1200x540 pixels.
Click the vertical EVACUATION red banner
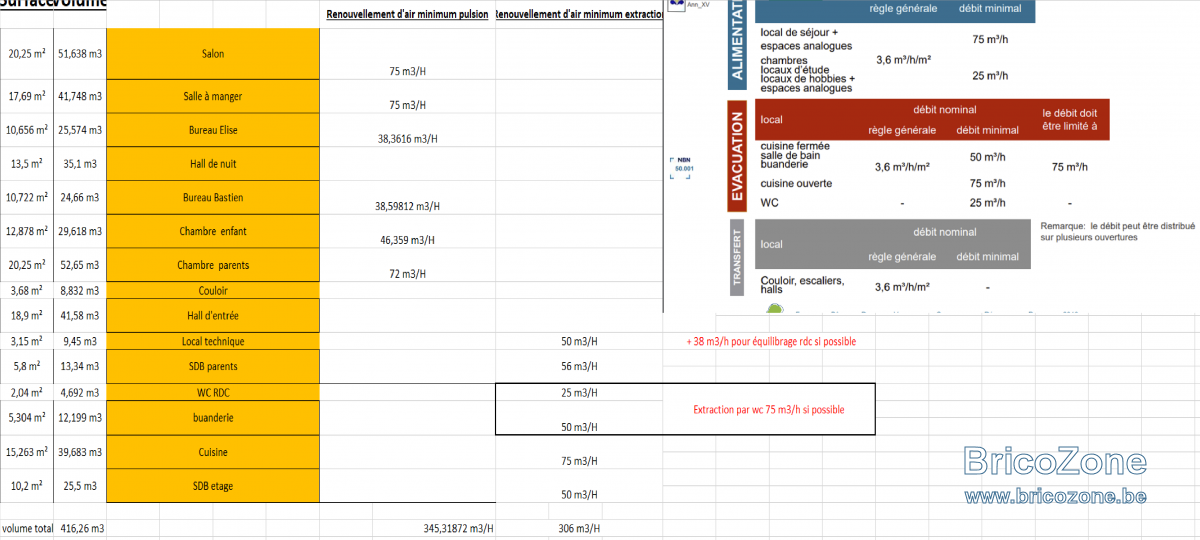pyautogui.click(x=738, y=156)
